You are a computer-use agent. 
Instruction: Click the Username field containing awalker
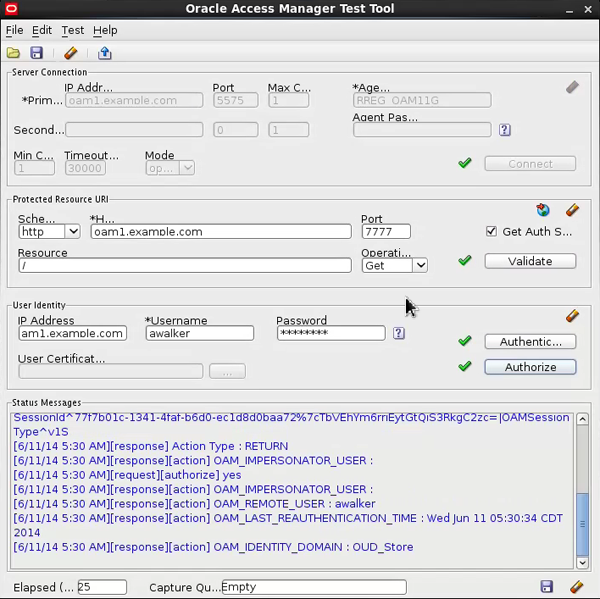pos(199,333)
